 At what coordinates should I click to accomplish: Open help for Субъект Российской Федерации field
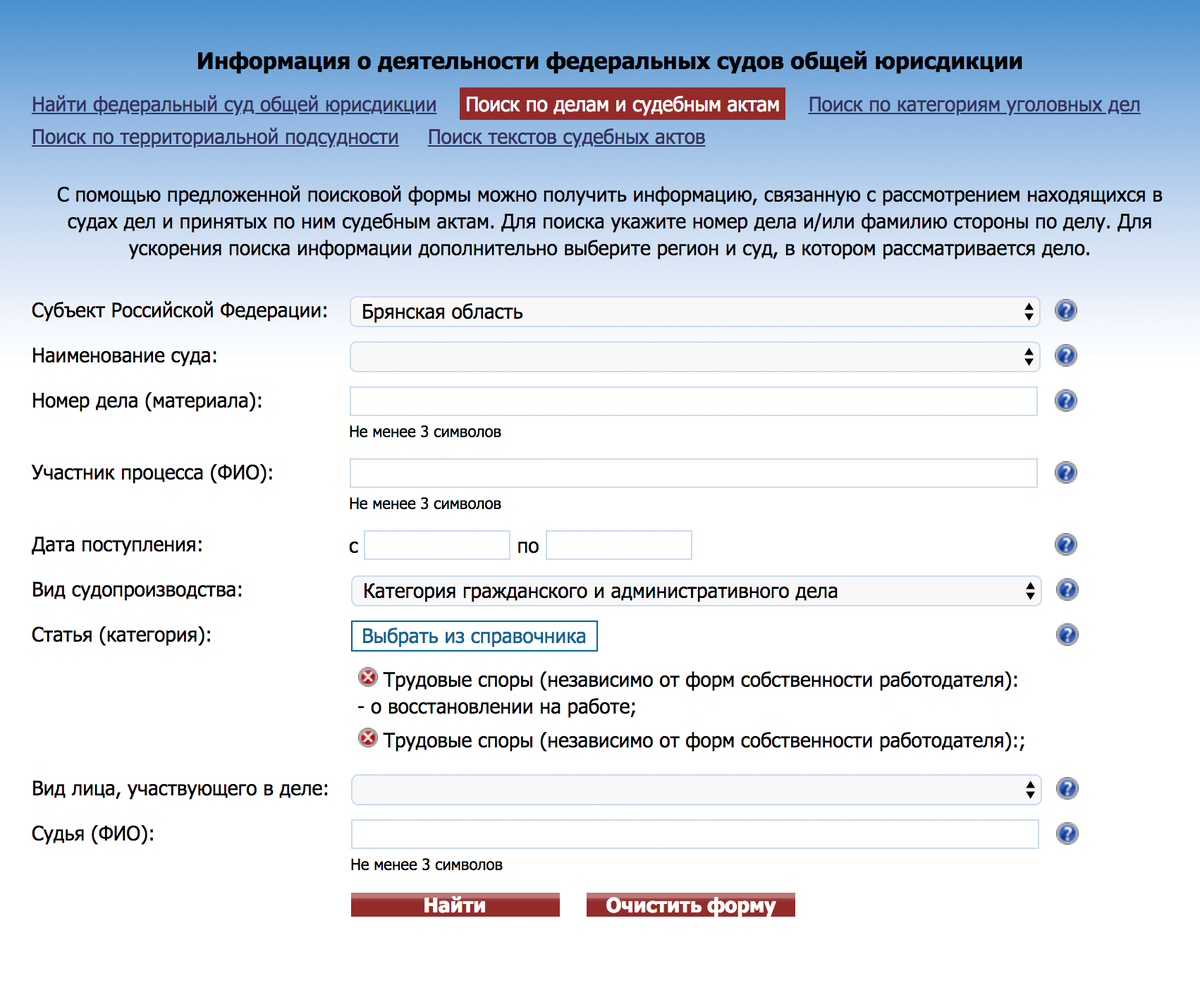click(1066, 311)
